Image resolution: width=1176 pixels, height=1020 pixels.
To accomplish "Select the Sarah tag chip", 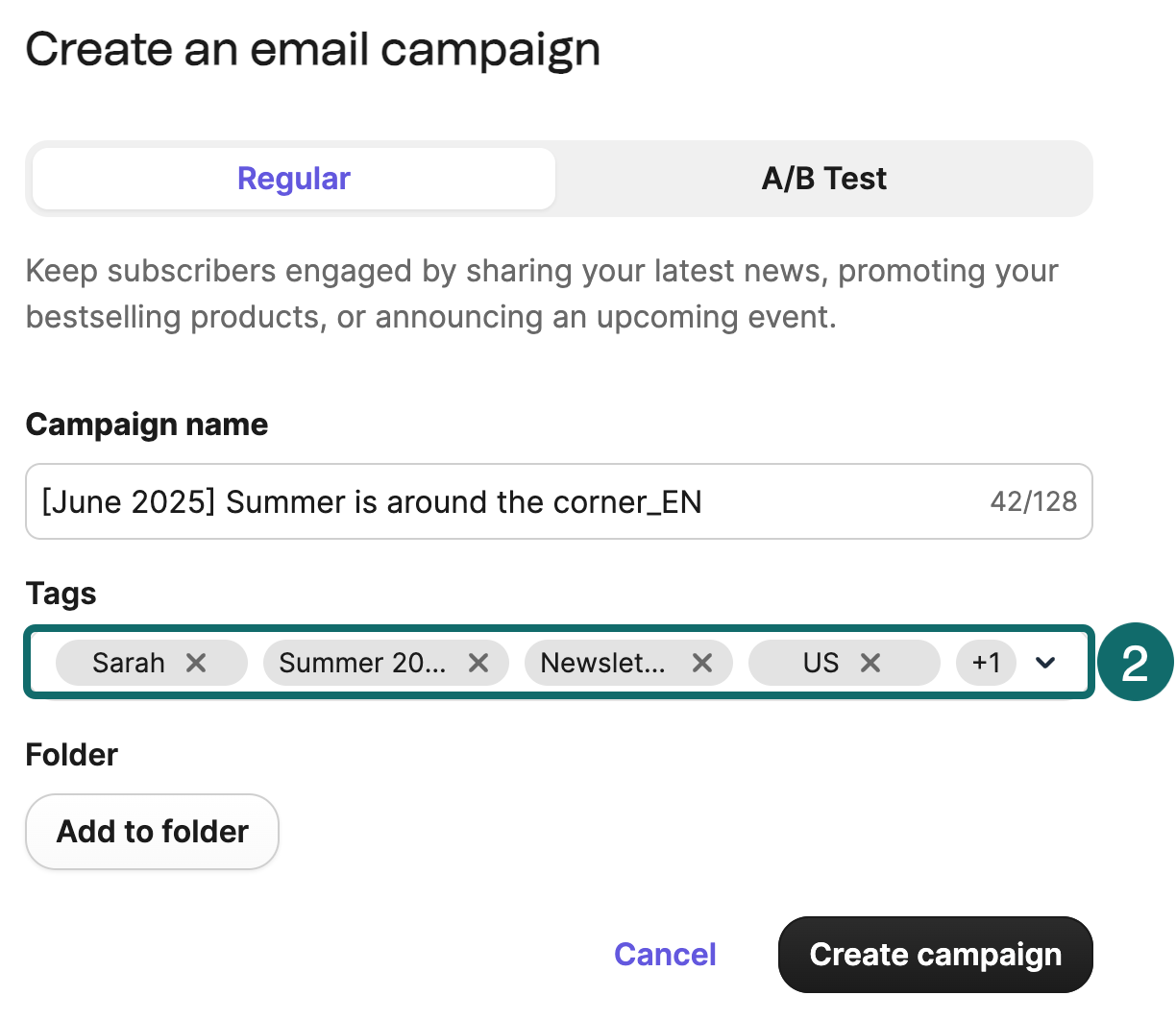I will coord(128,662).
